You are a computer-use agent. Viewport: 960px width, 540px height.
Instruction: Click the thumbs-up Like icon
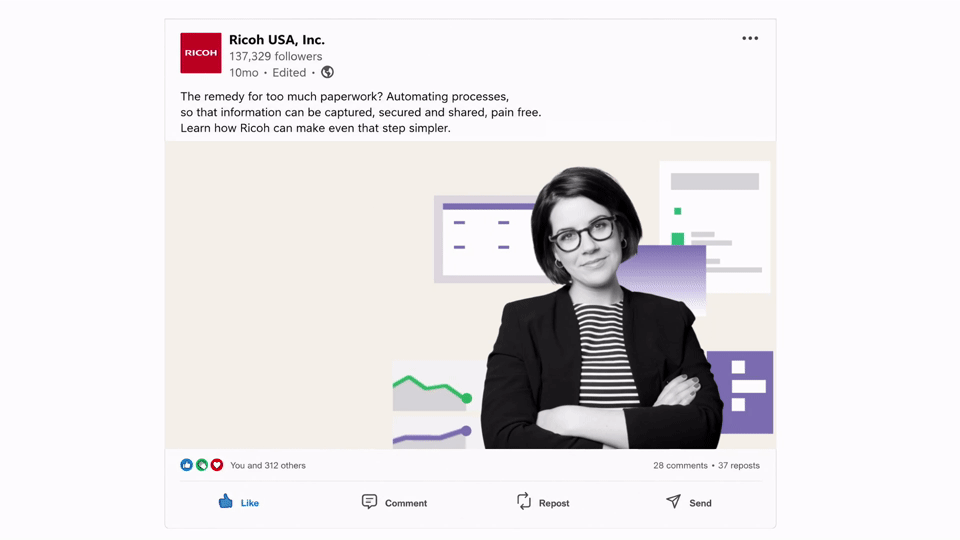(x=225, y=501)
